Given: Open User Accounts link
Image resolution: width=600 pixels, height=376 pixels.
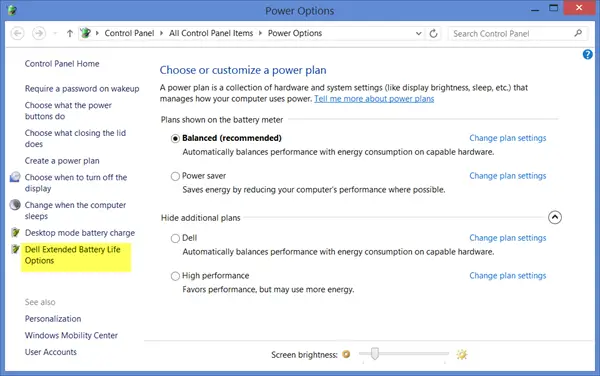Looking at the screenshot, I should pos(51,352).
